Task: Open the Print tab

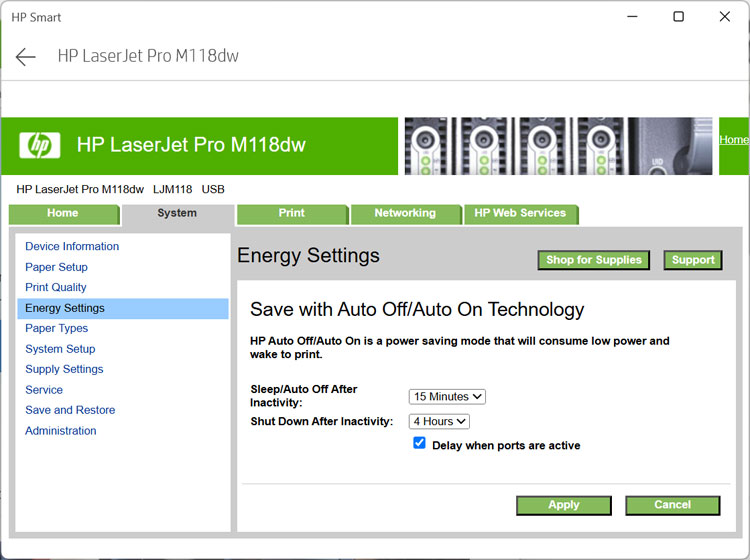Action: pyautogui.click(x=292, y=213)
